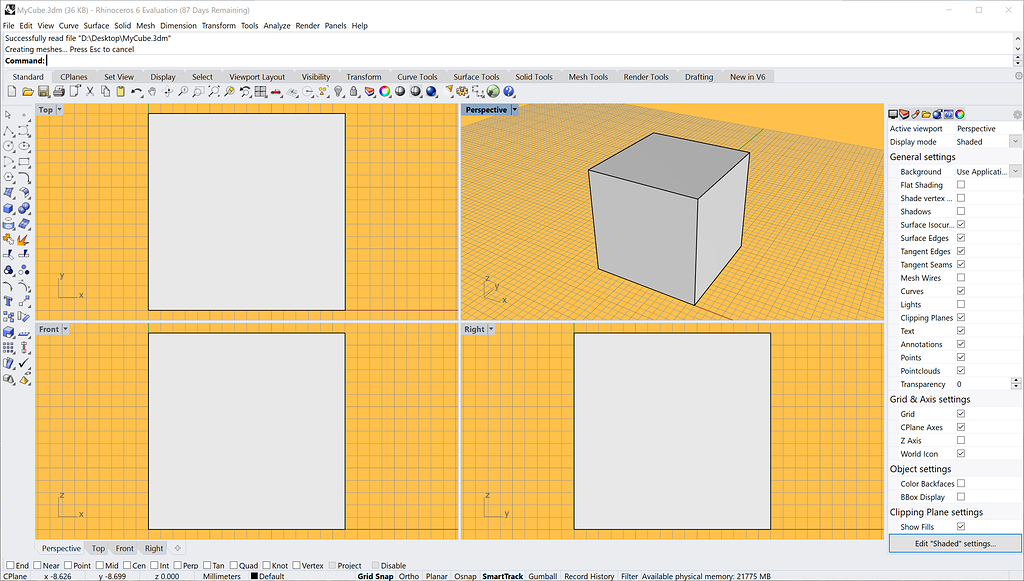This screenshot has height=581, width=1024.
Task: Open the Display mode dropdown showing Shaded
Action: pos(1013,142)
